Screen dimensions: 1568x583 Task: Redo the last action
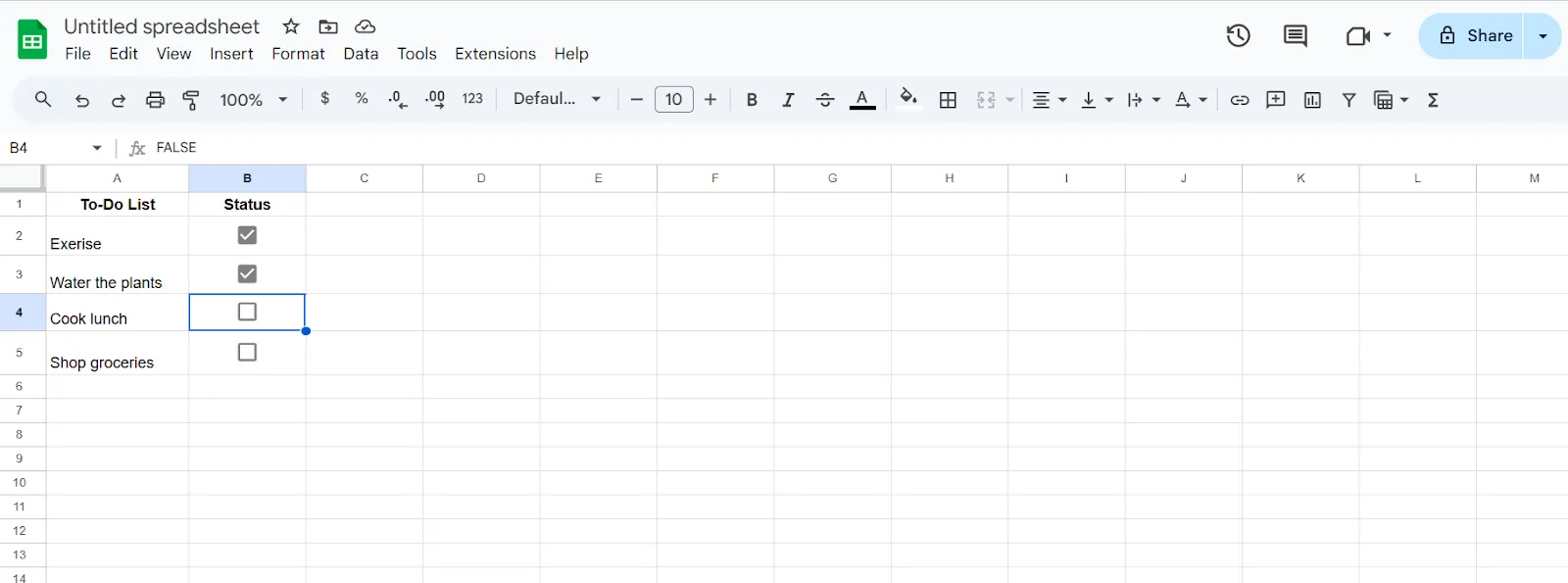(x=119, y=100)
